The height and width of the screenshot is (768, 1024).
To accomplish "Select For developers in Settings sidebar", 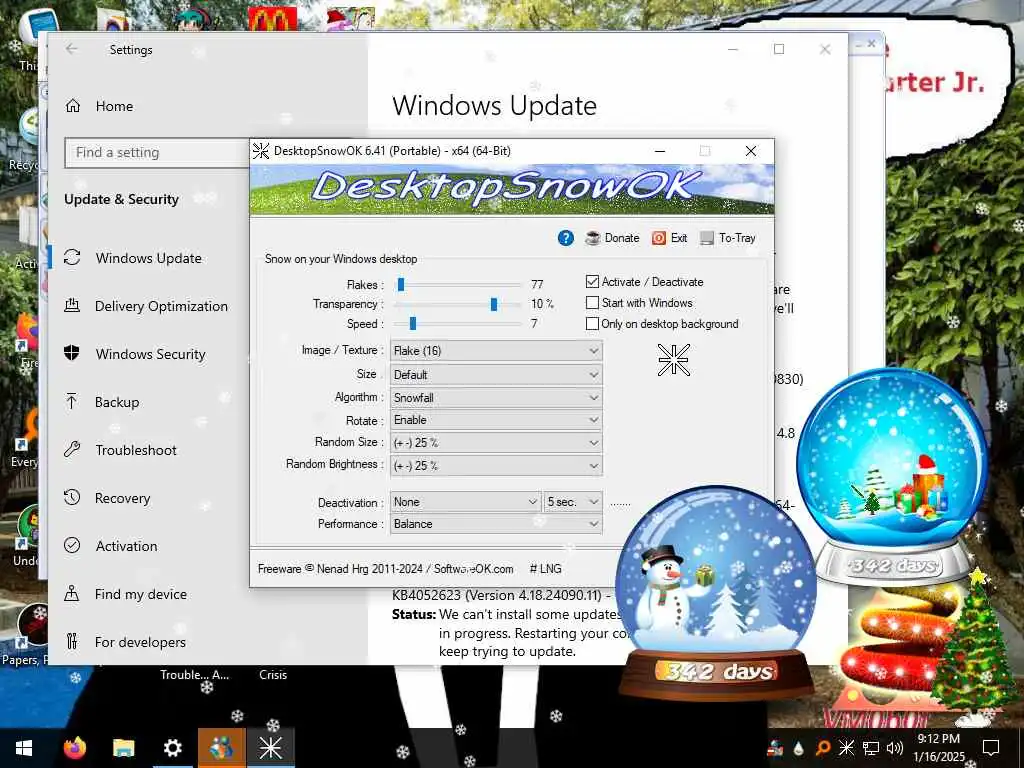I will tap(140, 642).
